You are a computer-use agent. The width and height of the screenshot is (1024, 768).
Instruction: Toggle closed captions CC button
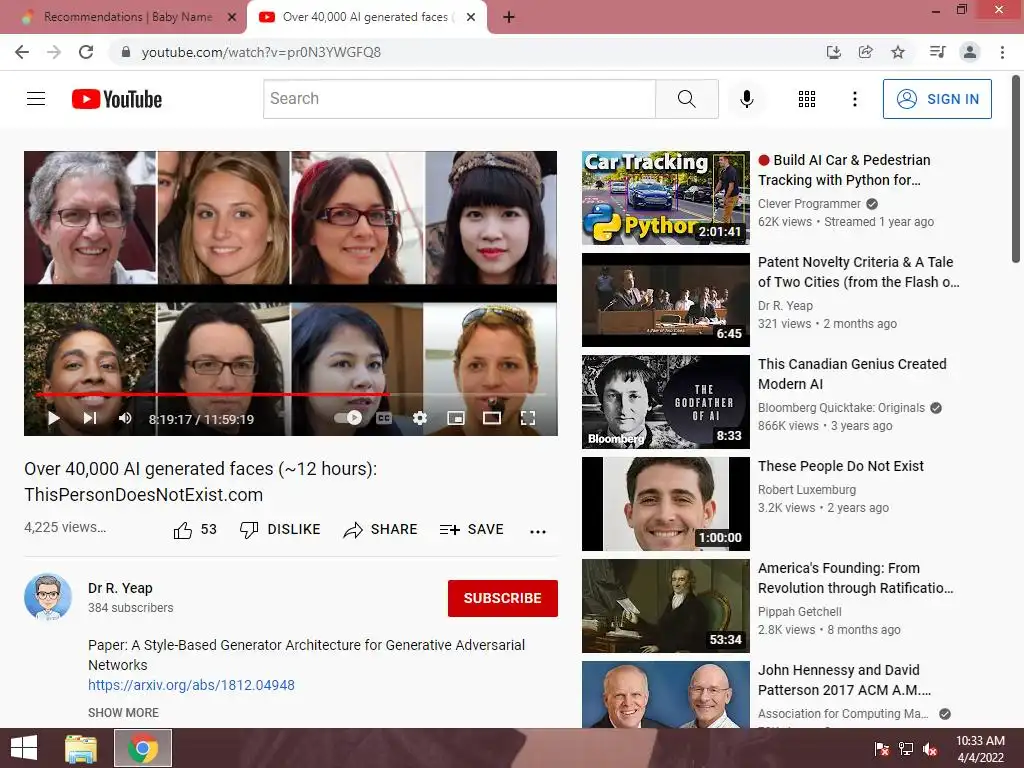[384, 418]
